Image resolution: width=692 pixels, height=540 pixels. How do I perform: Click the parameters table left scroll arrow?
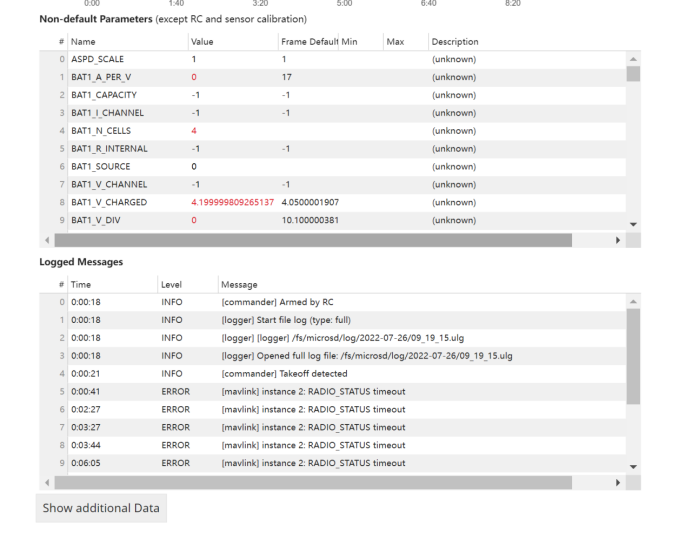[x=47, y=240]
